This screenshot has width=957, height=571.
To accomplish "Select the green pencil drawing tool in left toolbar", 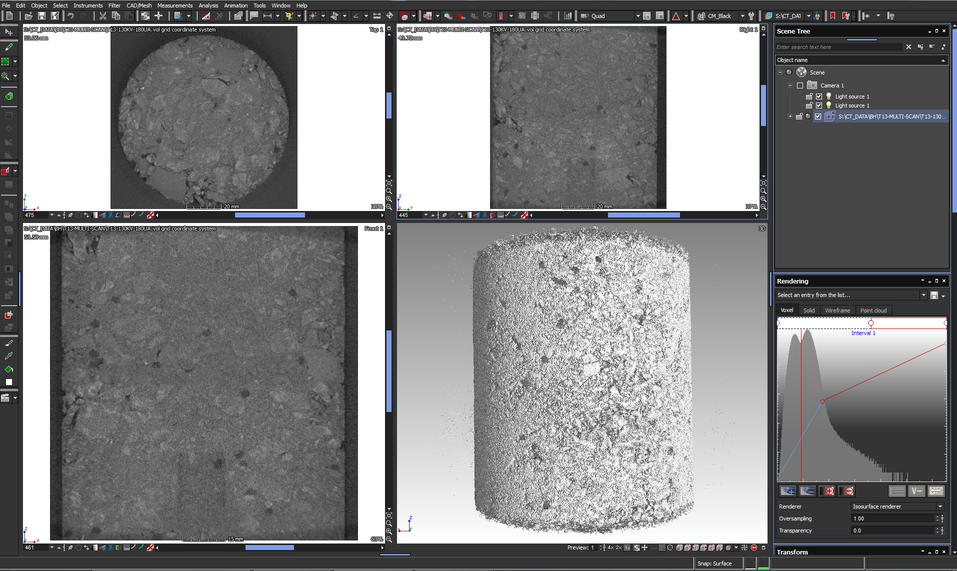I will pos(9,46).
